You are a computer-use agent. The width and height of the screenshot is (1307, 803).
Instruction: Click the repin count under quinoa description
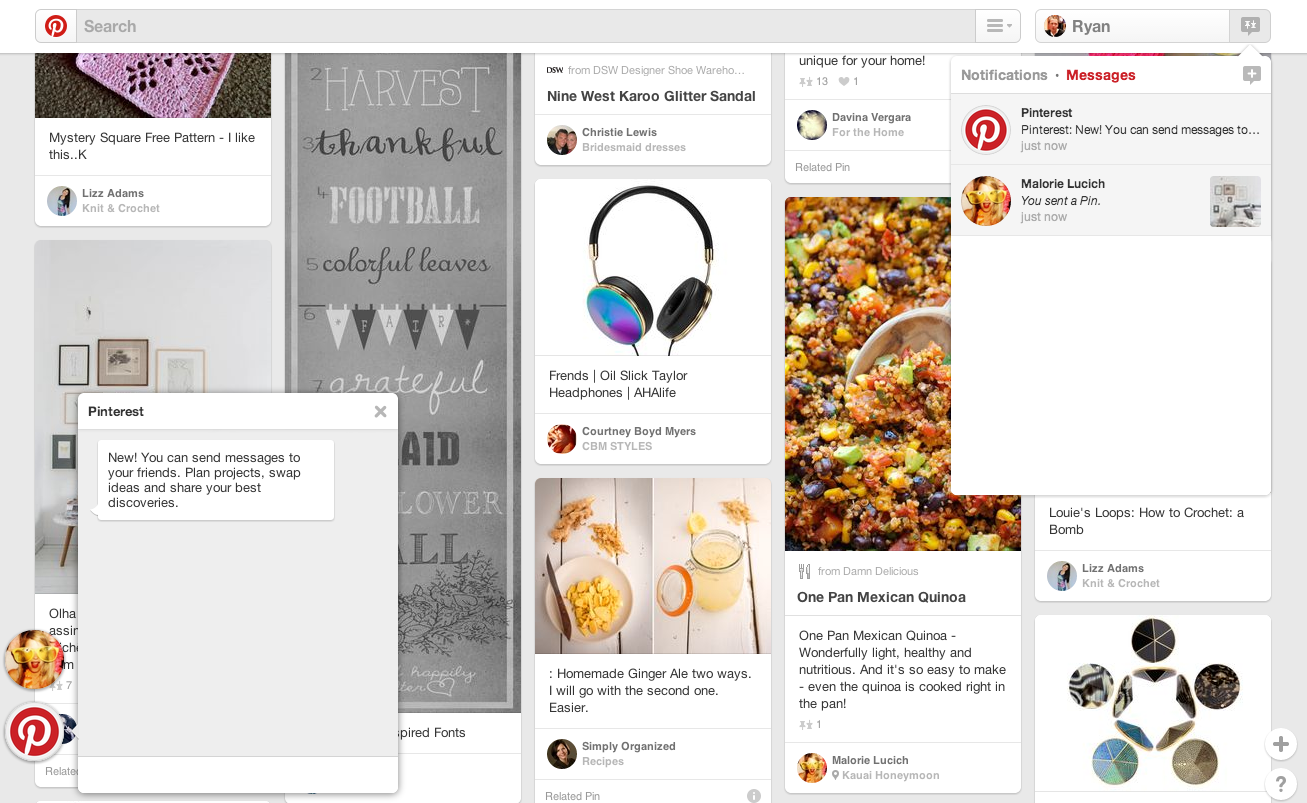click(810, 725)
